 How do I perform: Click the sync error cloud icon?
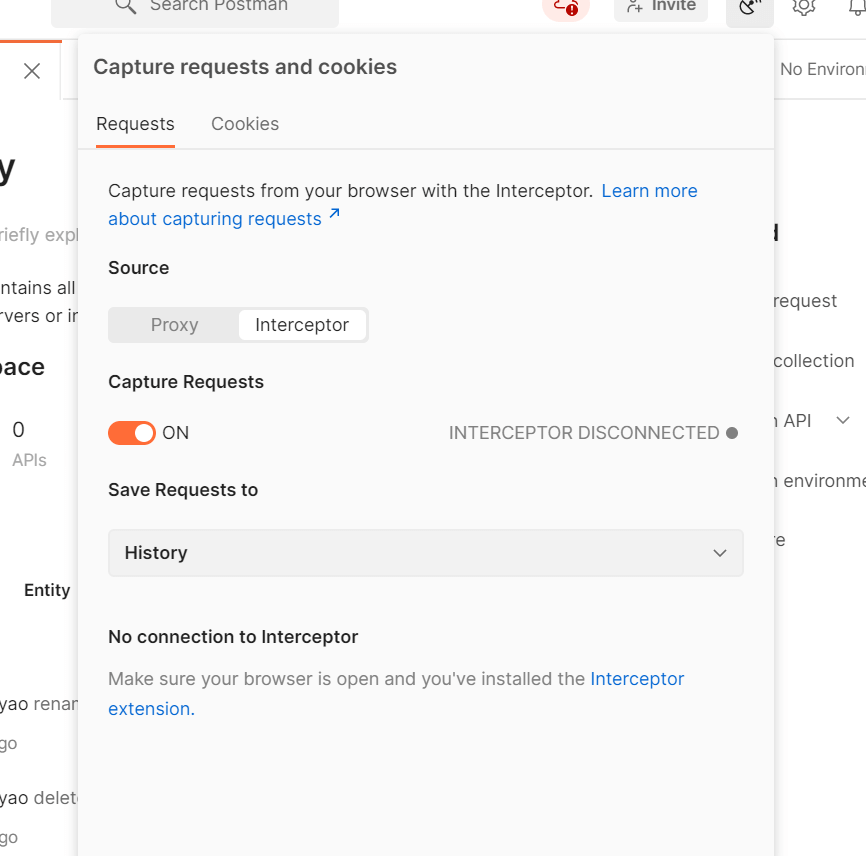click(x=566, y=8)
